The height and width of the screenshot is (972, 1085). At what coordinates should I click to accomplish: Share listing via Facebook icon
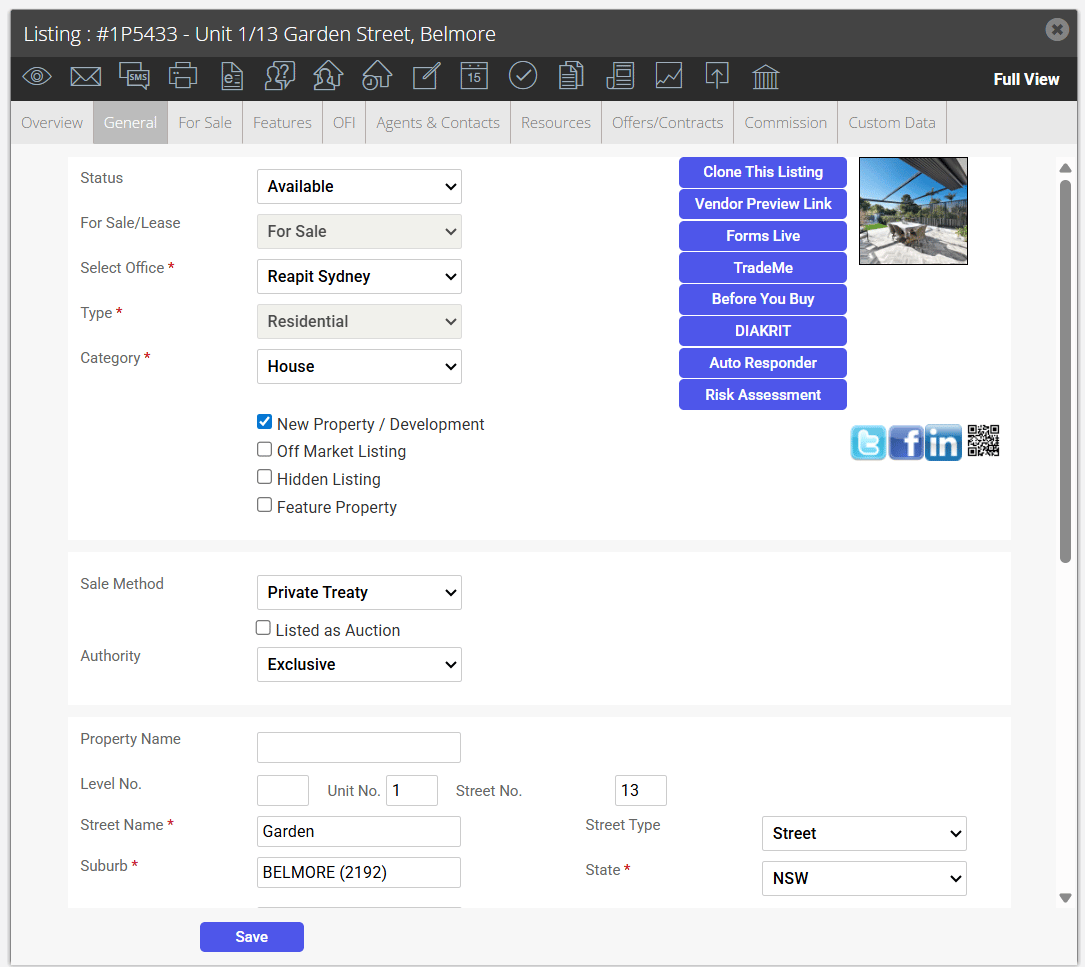tap(906, 442)
